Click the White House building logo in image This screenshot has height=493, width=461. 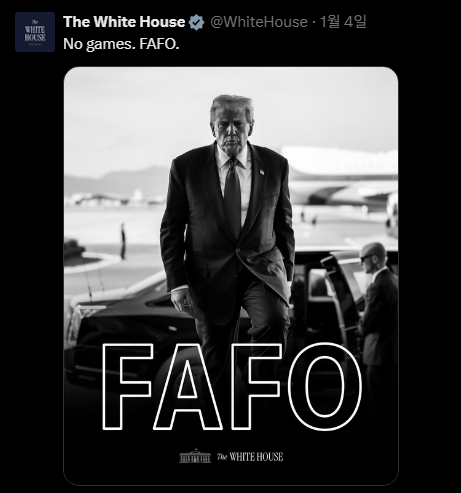coord(195,456)
